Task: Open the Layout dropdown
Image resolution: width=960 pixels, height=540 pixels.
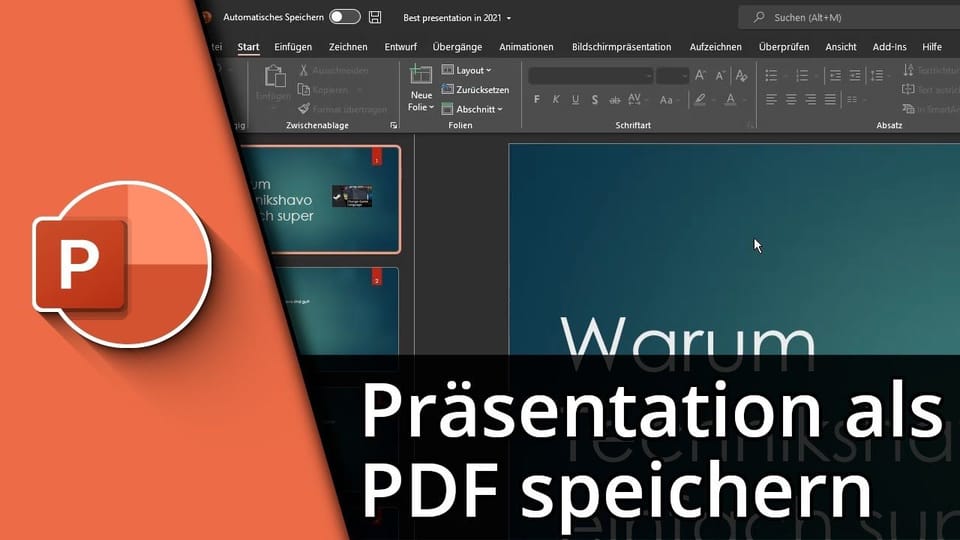Action: tap(467, 70)
